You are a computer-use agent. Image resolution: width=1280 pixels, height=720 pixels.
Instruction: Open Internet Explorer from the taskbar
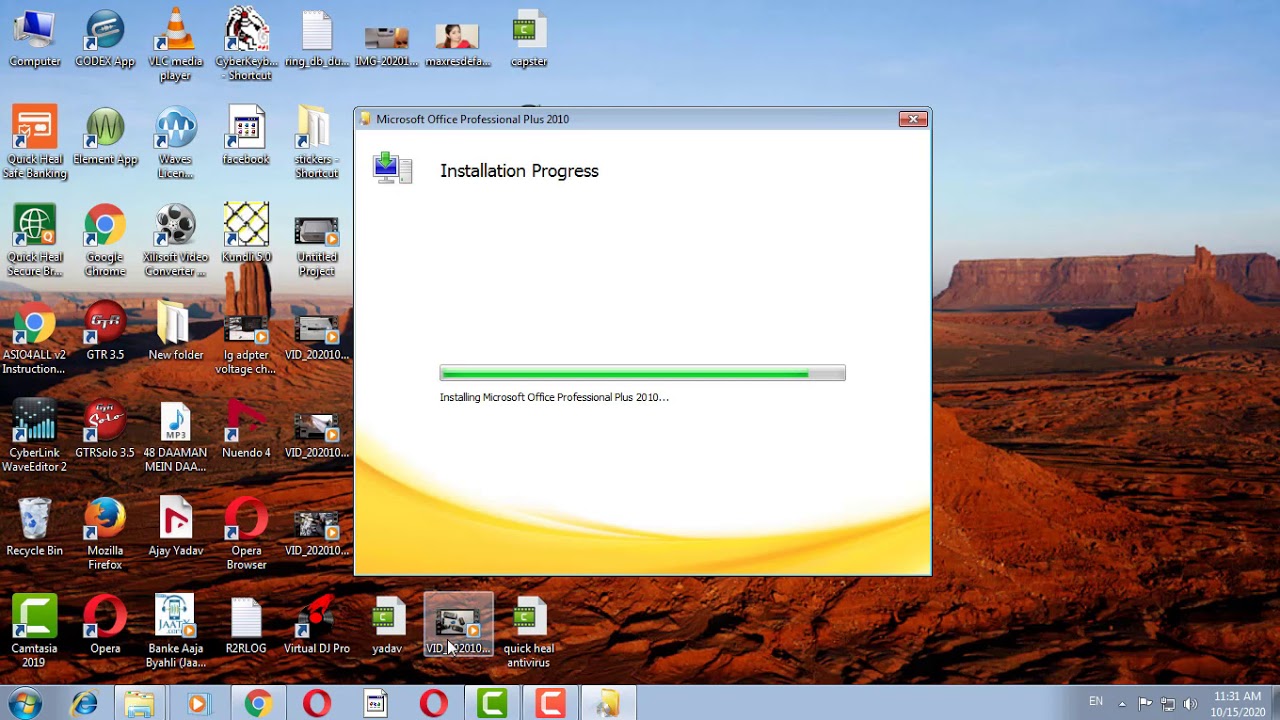(x=84, y=704)
